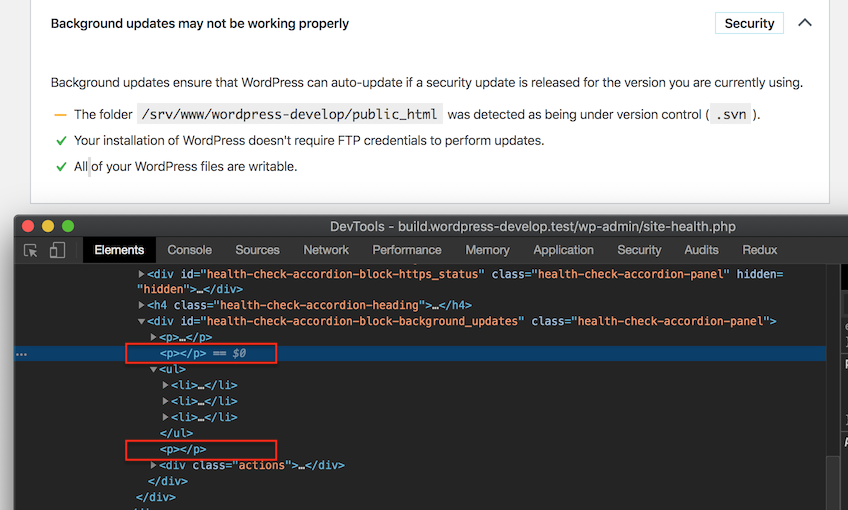Viewport: 848px width, 510px height.
Task: Switch to the Network tab
Action: coord(326,250)
